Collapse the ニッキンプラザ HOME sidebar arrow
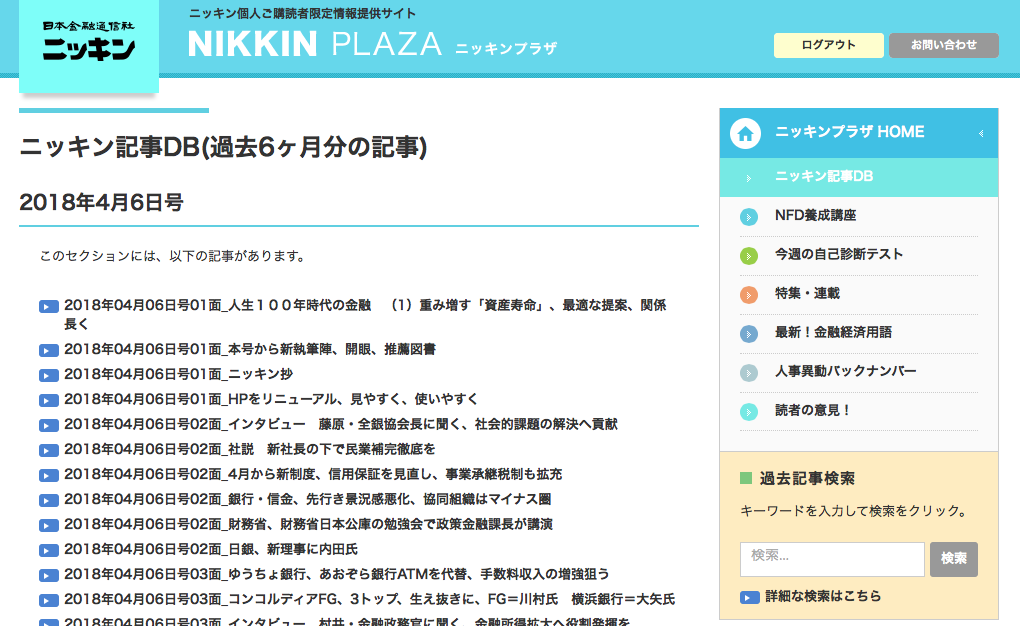This screenshot has width=1020, height=626. (981, 133)
